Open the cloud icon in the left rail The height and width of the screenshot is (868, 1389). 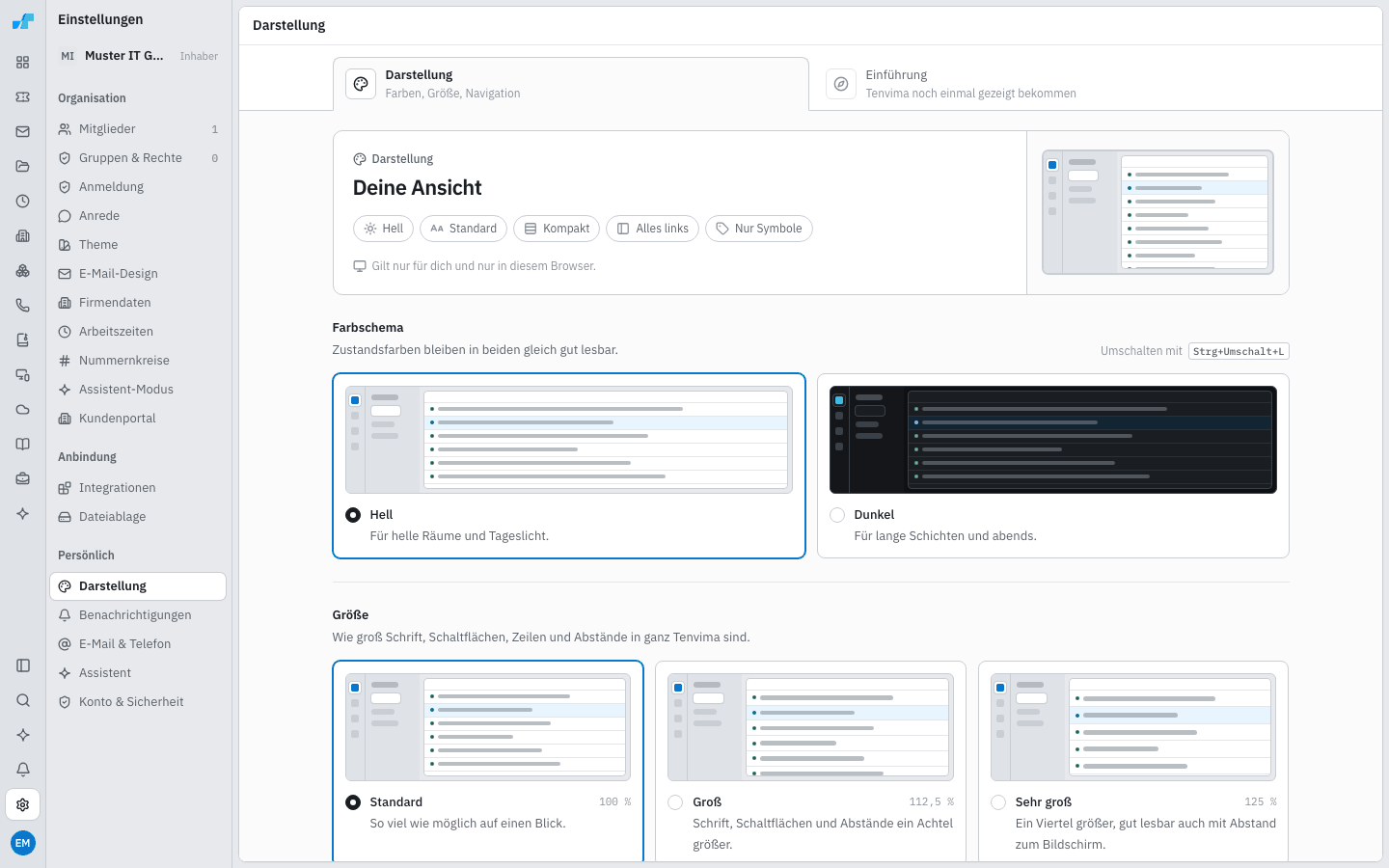[x=23, y=410]
